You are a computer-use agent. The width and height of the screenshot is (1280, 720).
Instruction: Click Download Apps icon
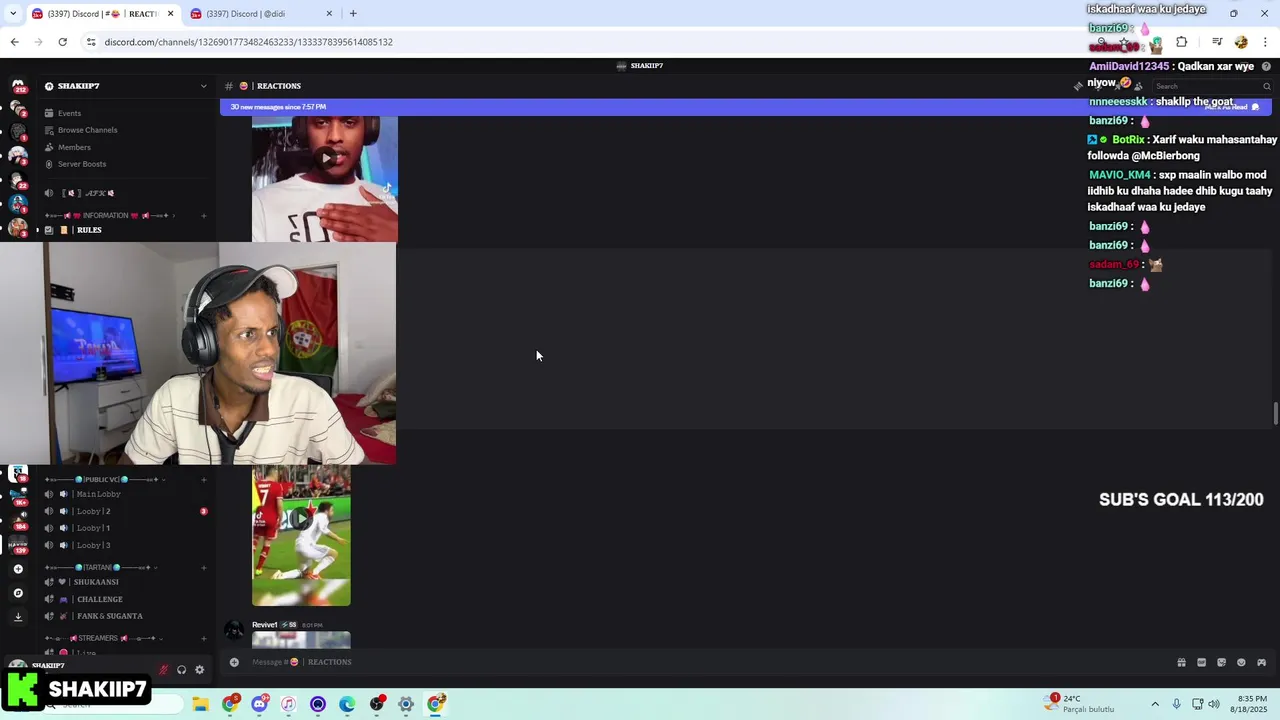(x=17, y=617)
